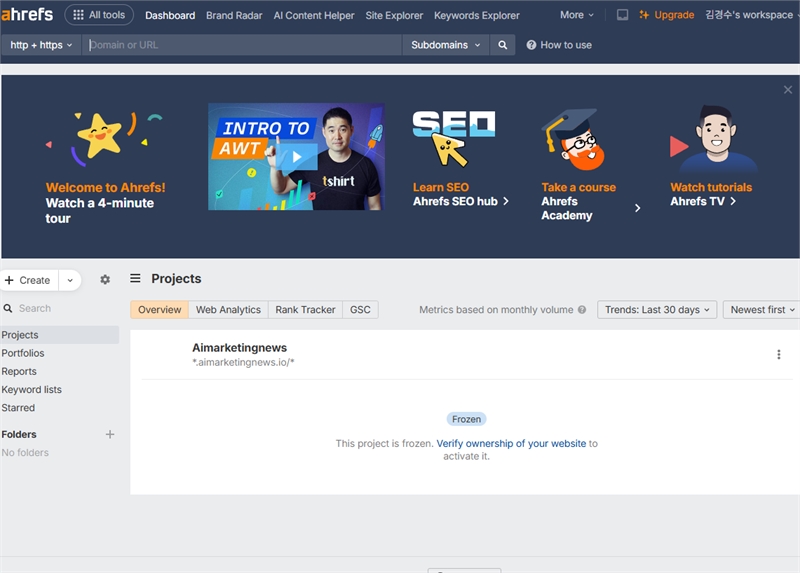This screenshot has width=800, height=573.
Task: Open Site Explorer
Action: [x=394, y=15]
